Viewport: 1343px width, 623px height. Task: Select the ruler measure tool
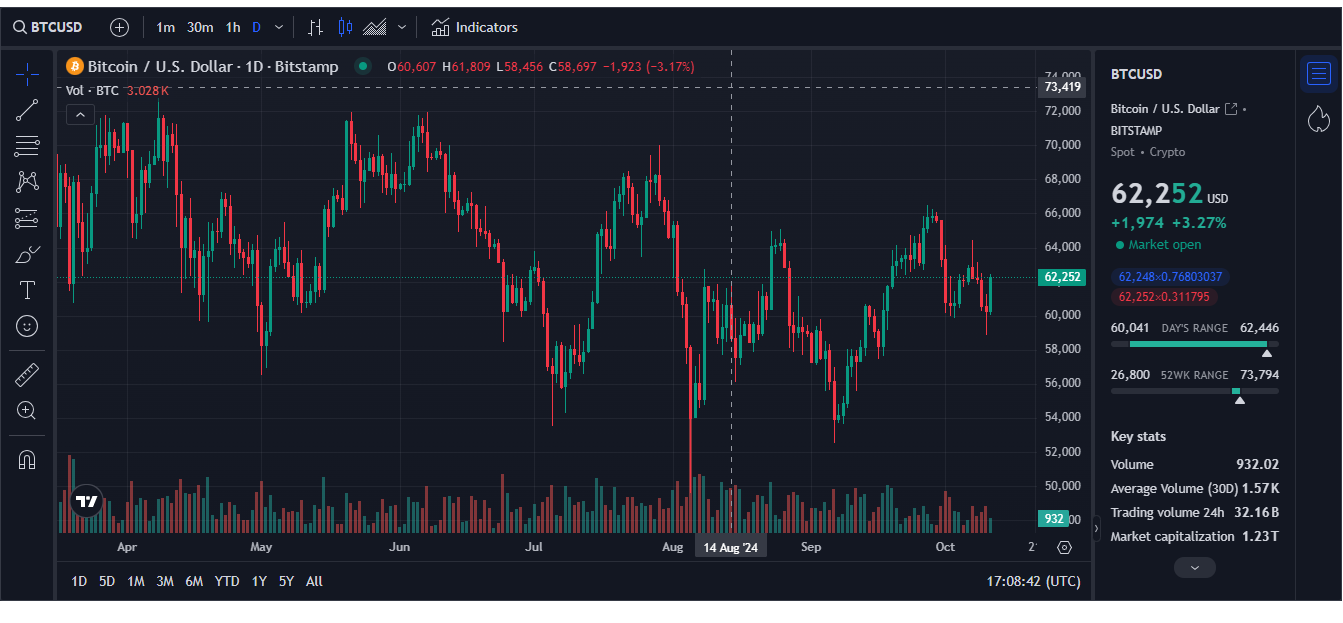pos(27,375)
